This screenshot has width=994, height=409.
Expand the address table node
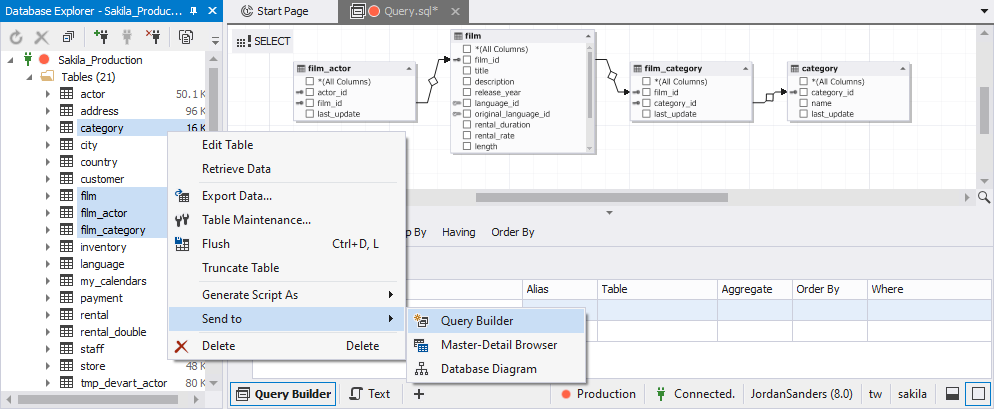point(48,111)
